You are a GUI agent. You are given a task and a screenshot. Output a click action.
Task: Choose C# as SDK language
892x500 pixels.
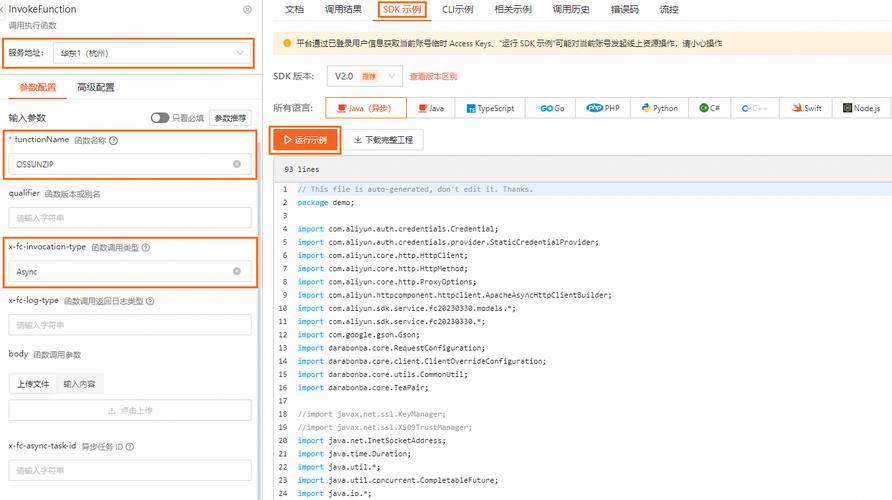(709, 108)
